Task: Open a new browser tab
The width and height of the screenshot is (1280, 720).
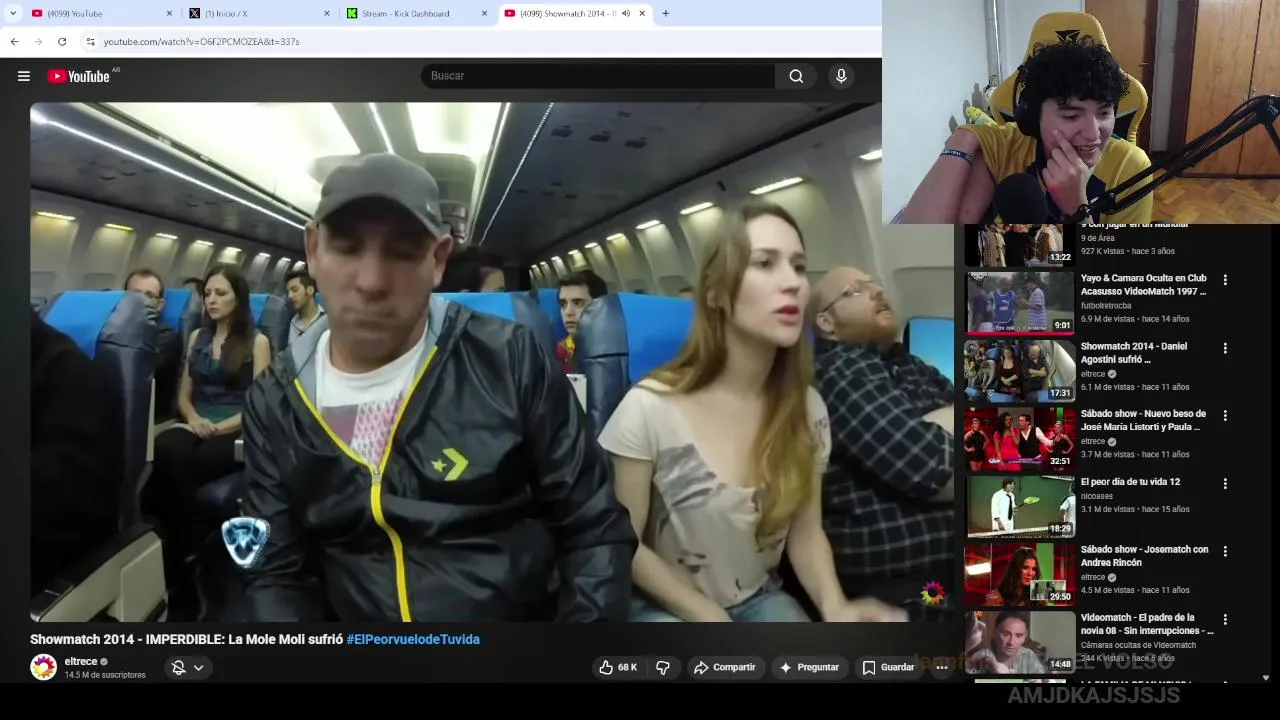Action: click(665, 13)
